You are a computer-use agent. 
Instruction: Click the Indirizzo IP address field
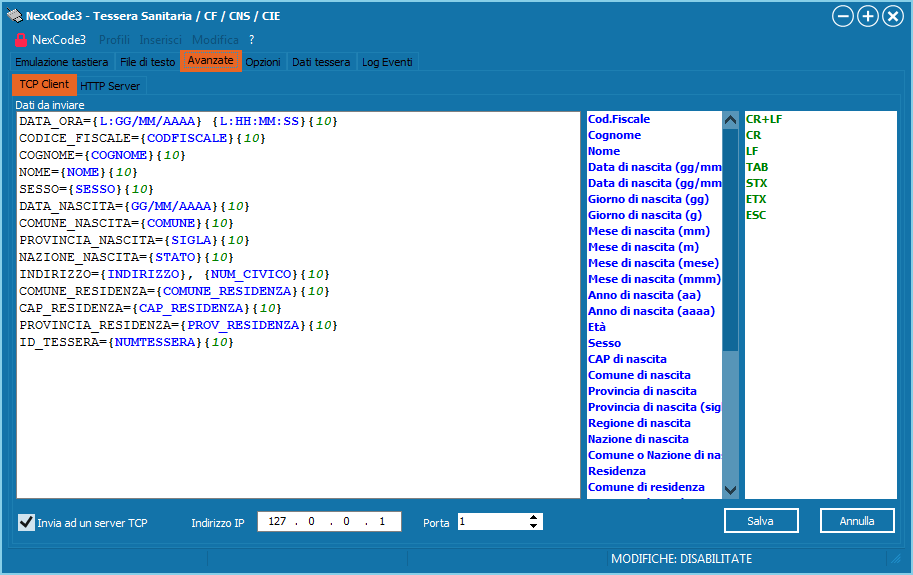click(x=329, y=522)
